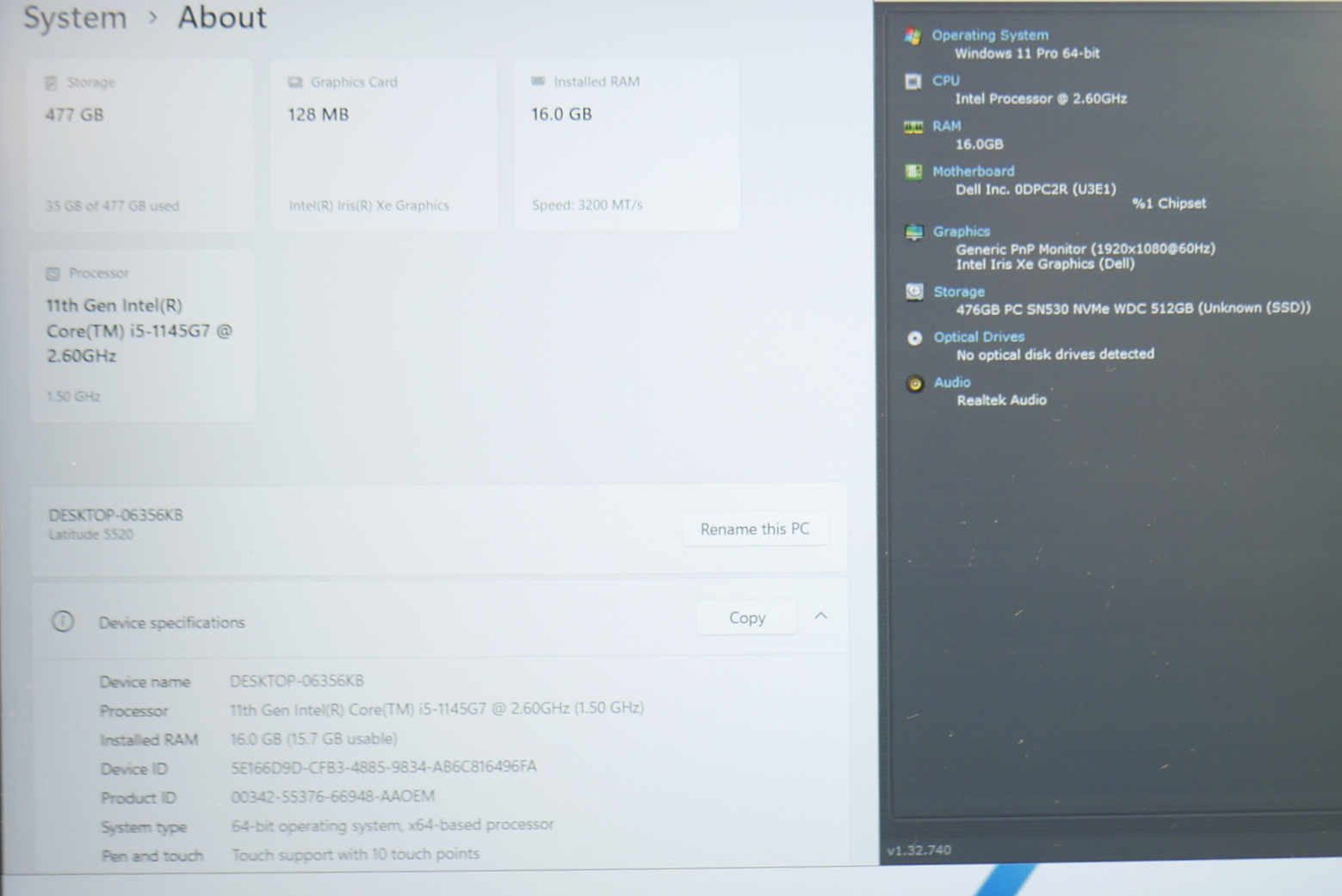Open the RAM section in Speccy
The height and width of the screenshot is (896, 1342).
click(x=946, y=127)
